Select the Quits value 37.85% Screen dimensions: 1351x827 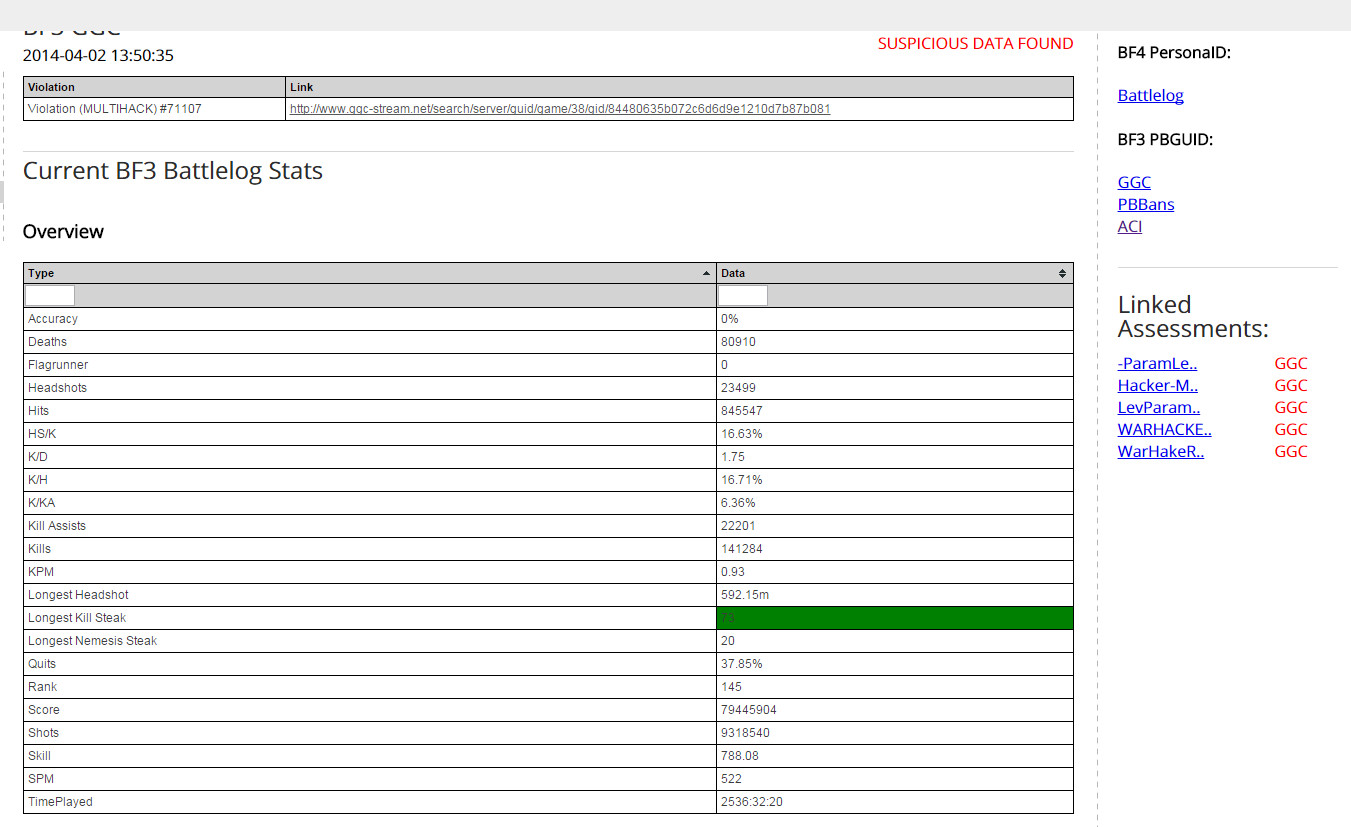tap(742, 664)
